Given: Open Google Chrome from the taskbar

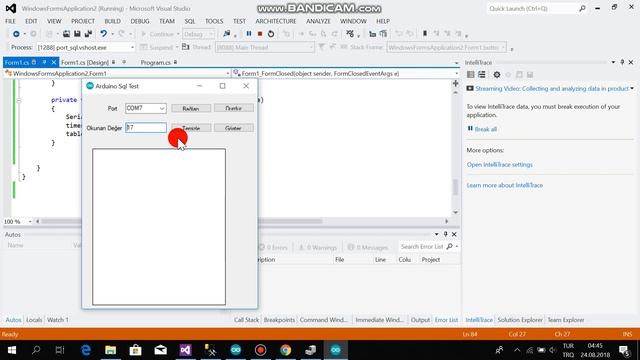Looking at the screenshot, I should pos(286,350).
